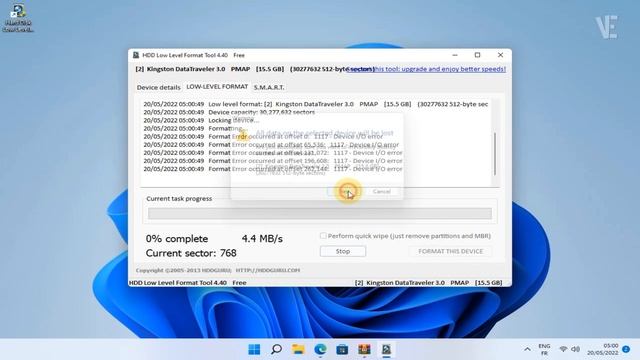Click the Stop button
This screenshot has width=640, height=360.
[343, 251]
